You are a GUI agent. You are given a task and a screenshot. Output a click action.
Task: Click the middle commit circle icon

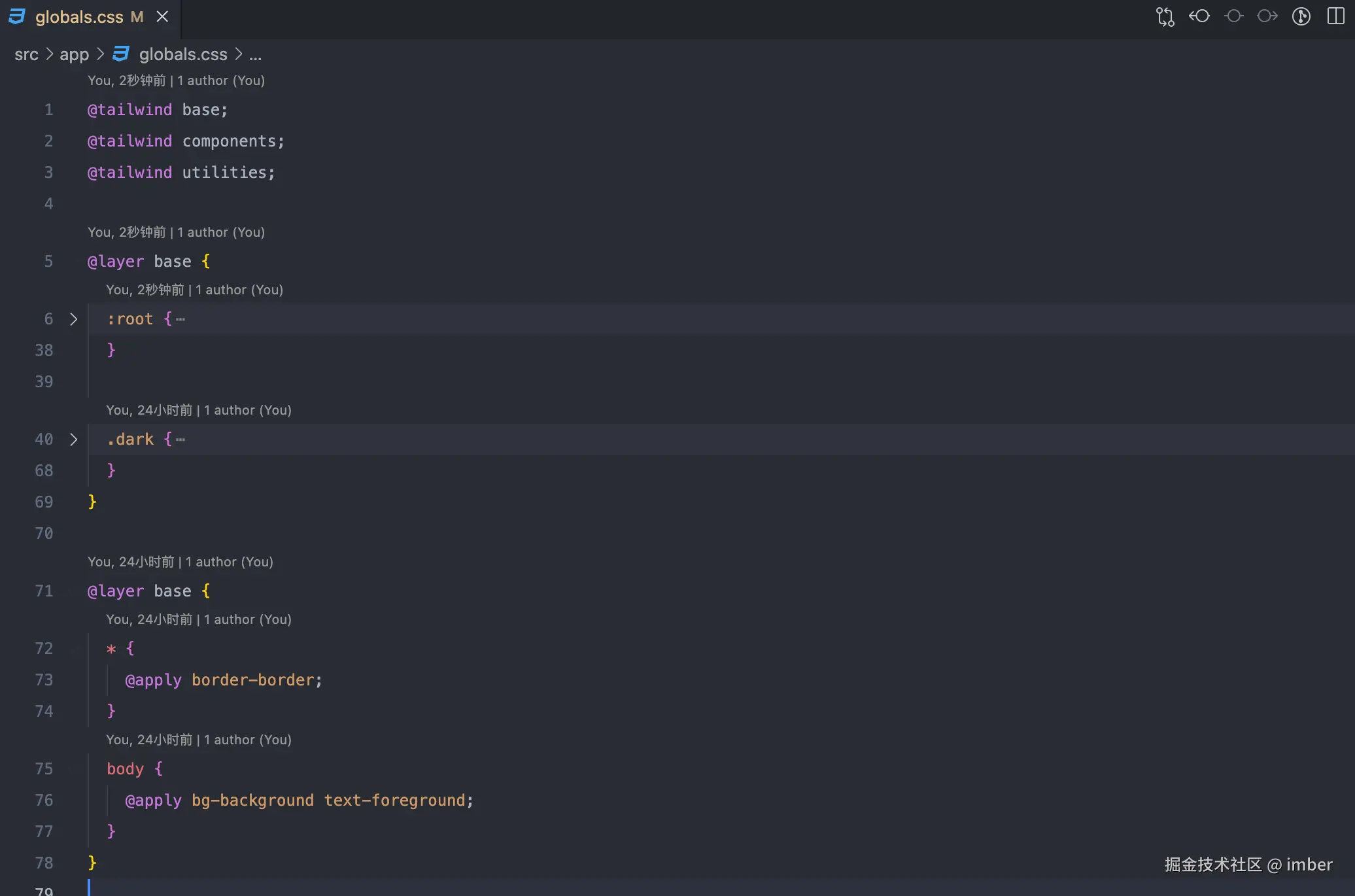click(x=1233, y=16)
